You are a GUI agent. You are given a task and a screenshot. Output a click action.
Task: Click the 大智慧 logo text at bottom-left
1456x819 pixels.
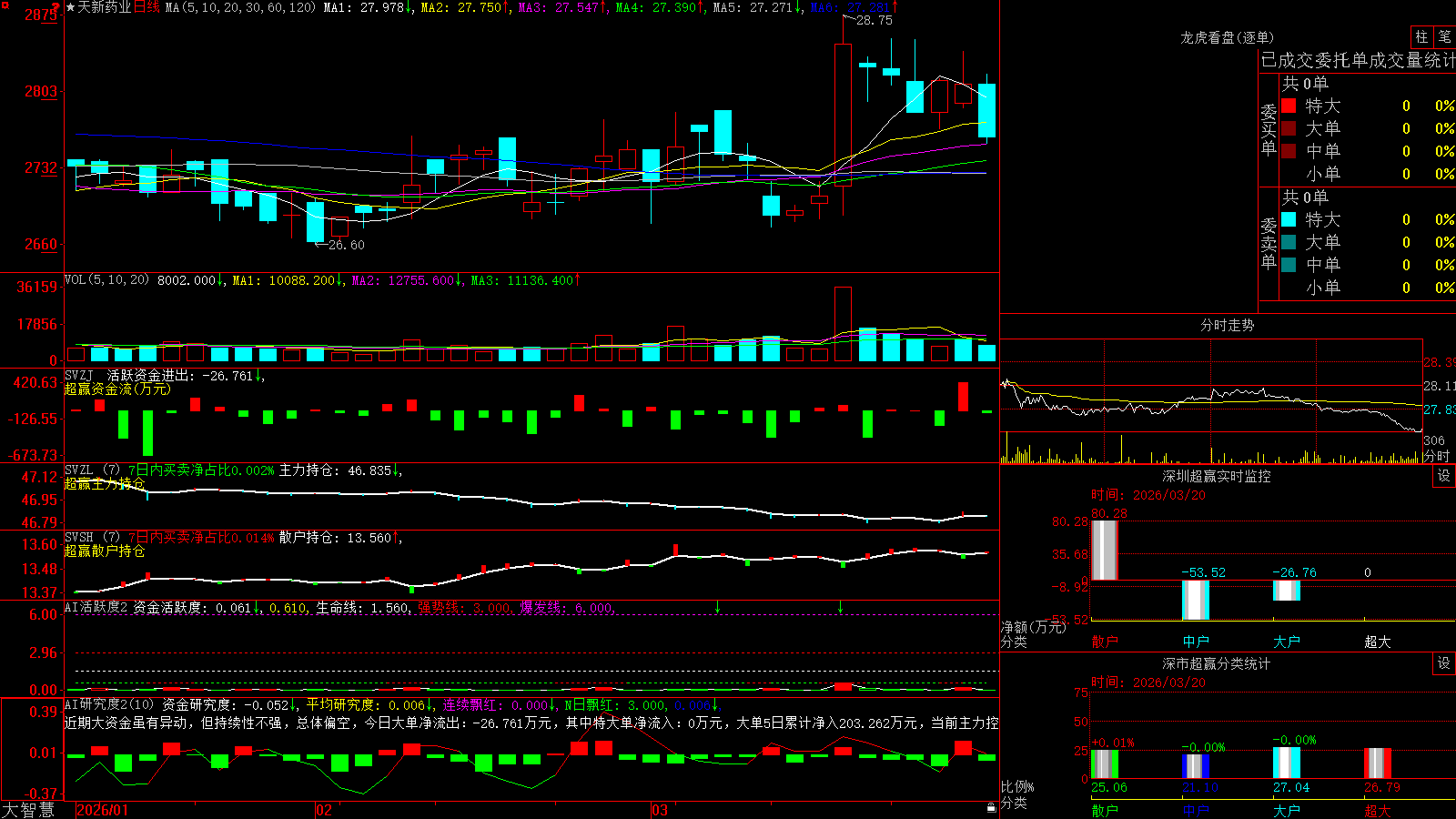(28, 810)
